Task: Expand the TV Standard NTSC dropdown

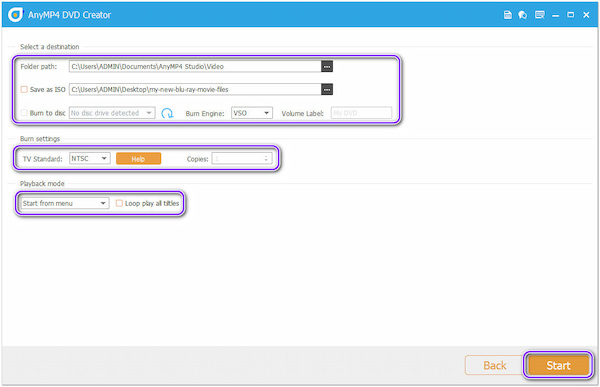Action: point(90,158)
